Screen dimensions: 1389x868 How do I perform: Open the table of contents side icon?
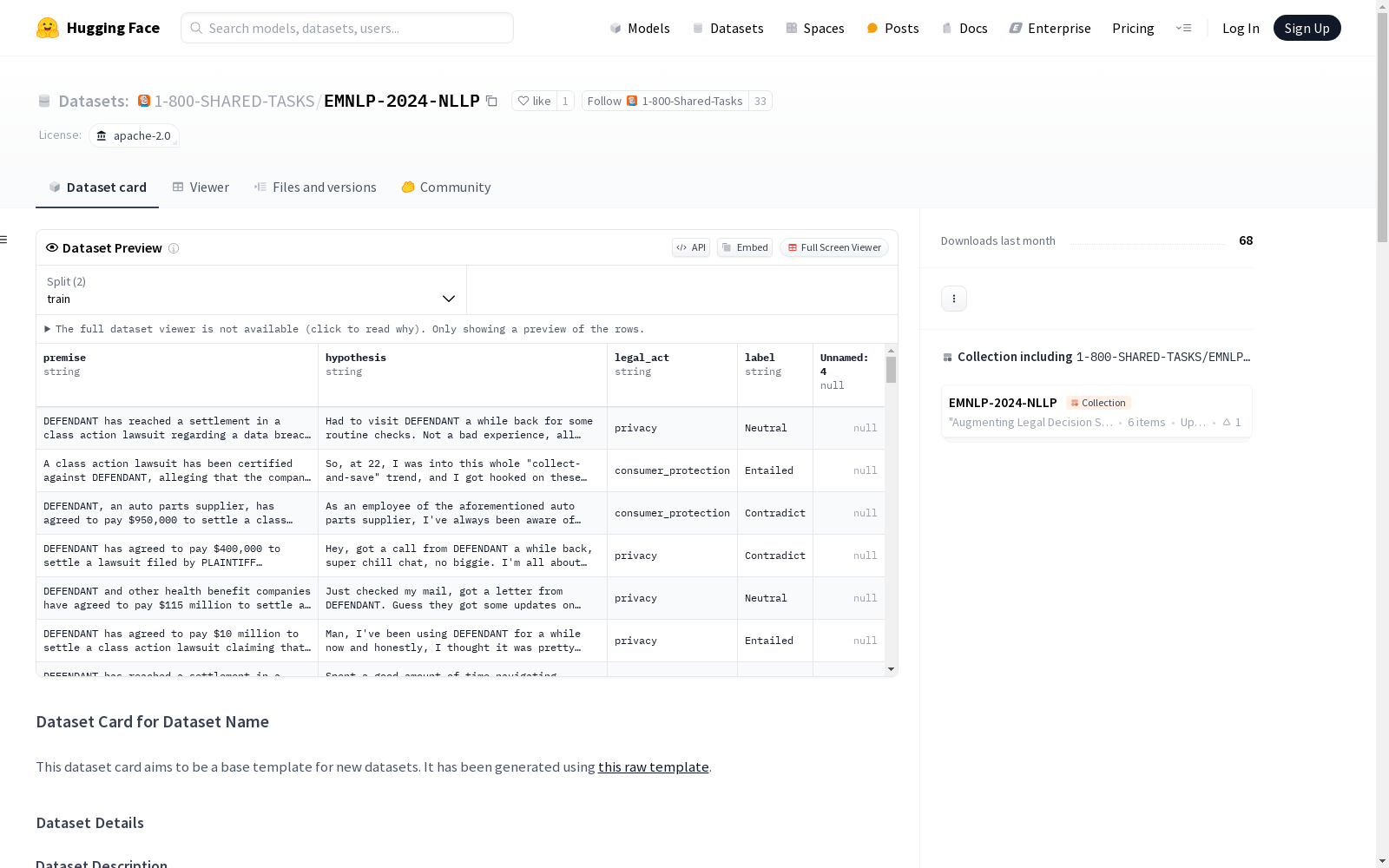tap(4, 240)
